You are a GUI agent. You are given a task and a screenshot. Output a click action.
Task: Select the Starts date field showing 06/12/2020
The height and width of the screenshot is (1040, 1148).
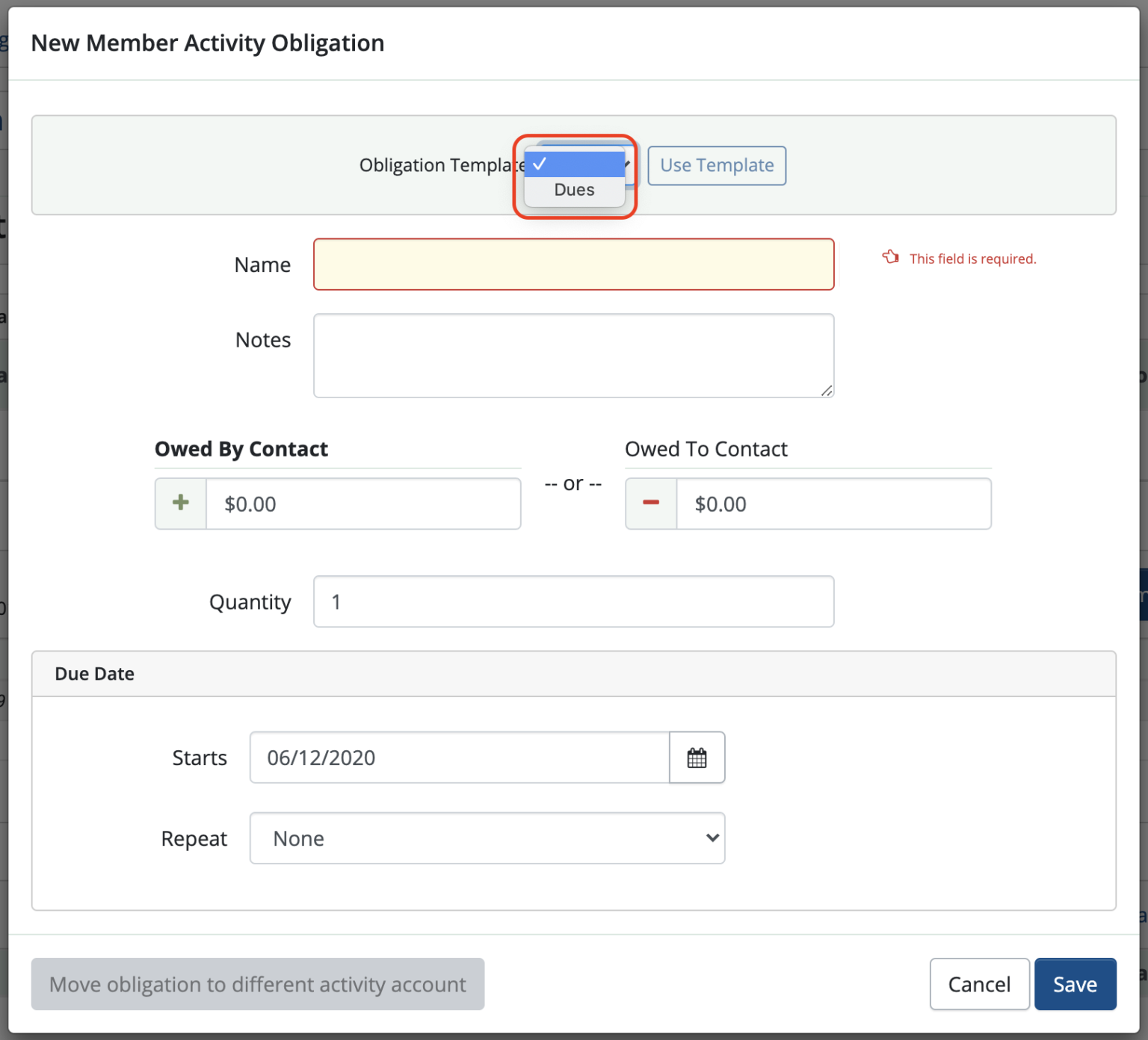point(459,758)
